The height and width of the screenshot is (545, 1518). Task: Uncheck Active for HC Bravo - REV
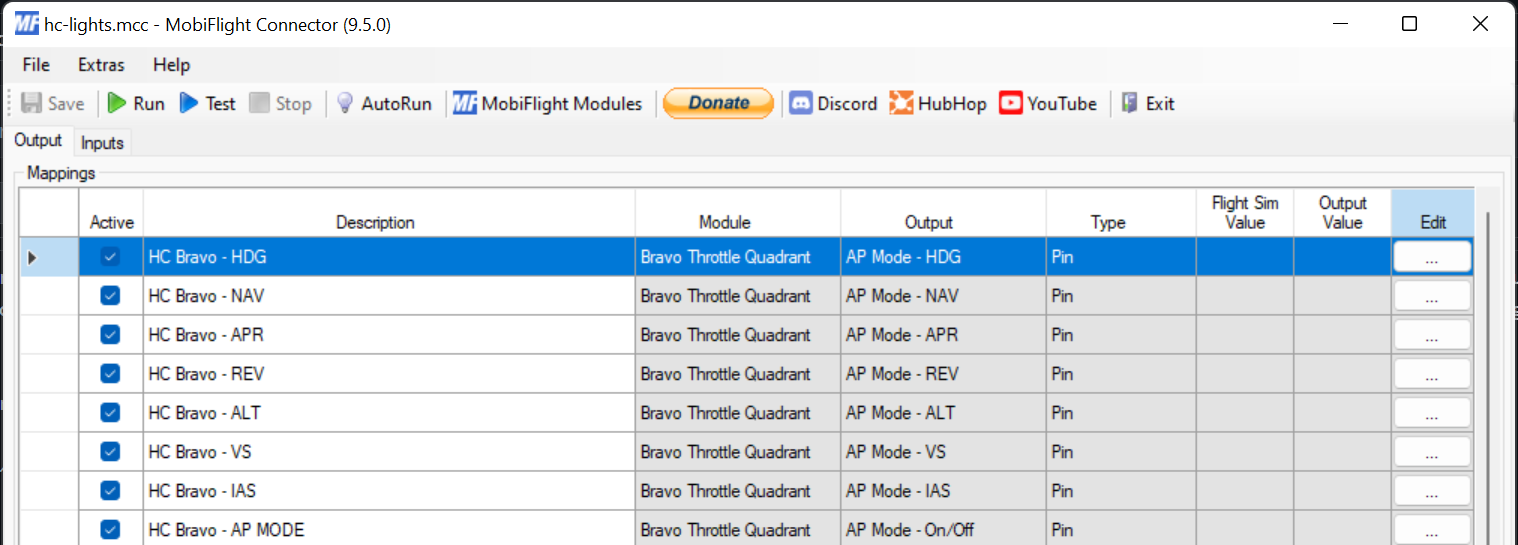pyautogui.click(x=110, y=374)
